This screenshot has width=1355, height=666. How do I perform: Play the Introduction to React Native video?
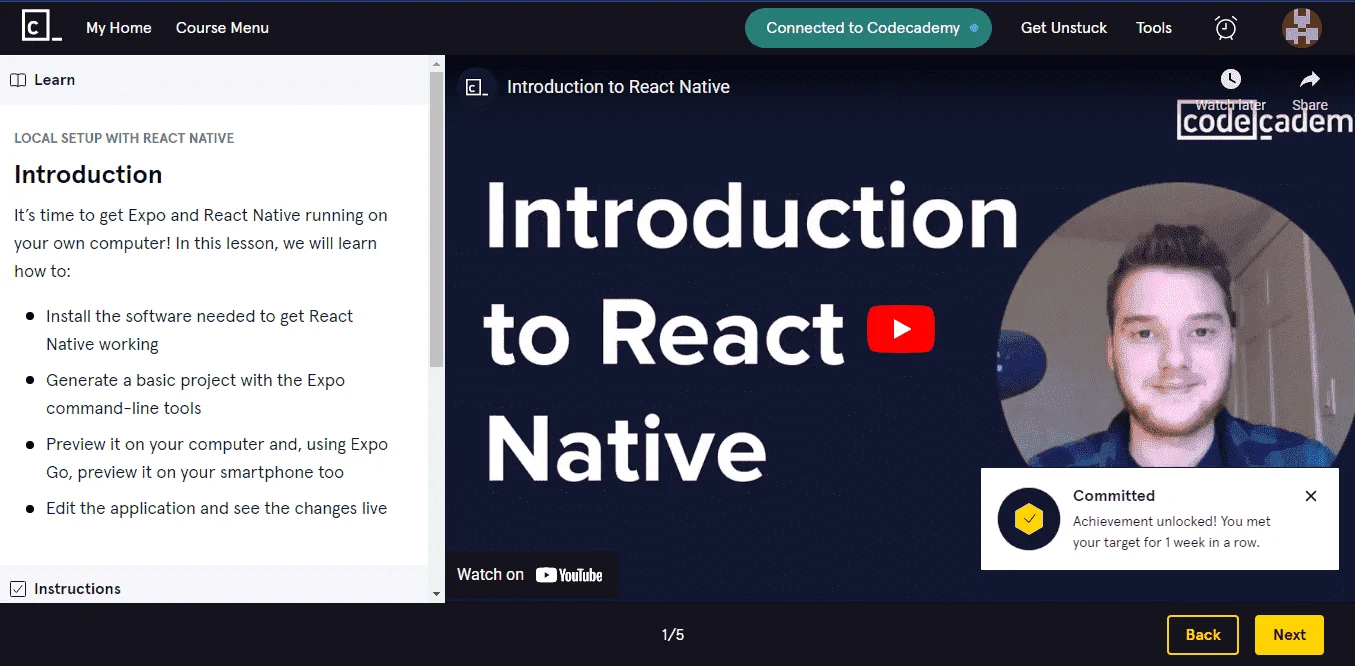point(901,328)
